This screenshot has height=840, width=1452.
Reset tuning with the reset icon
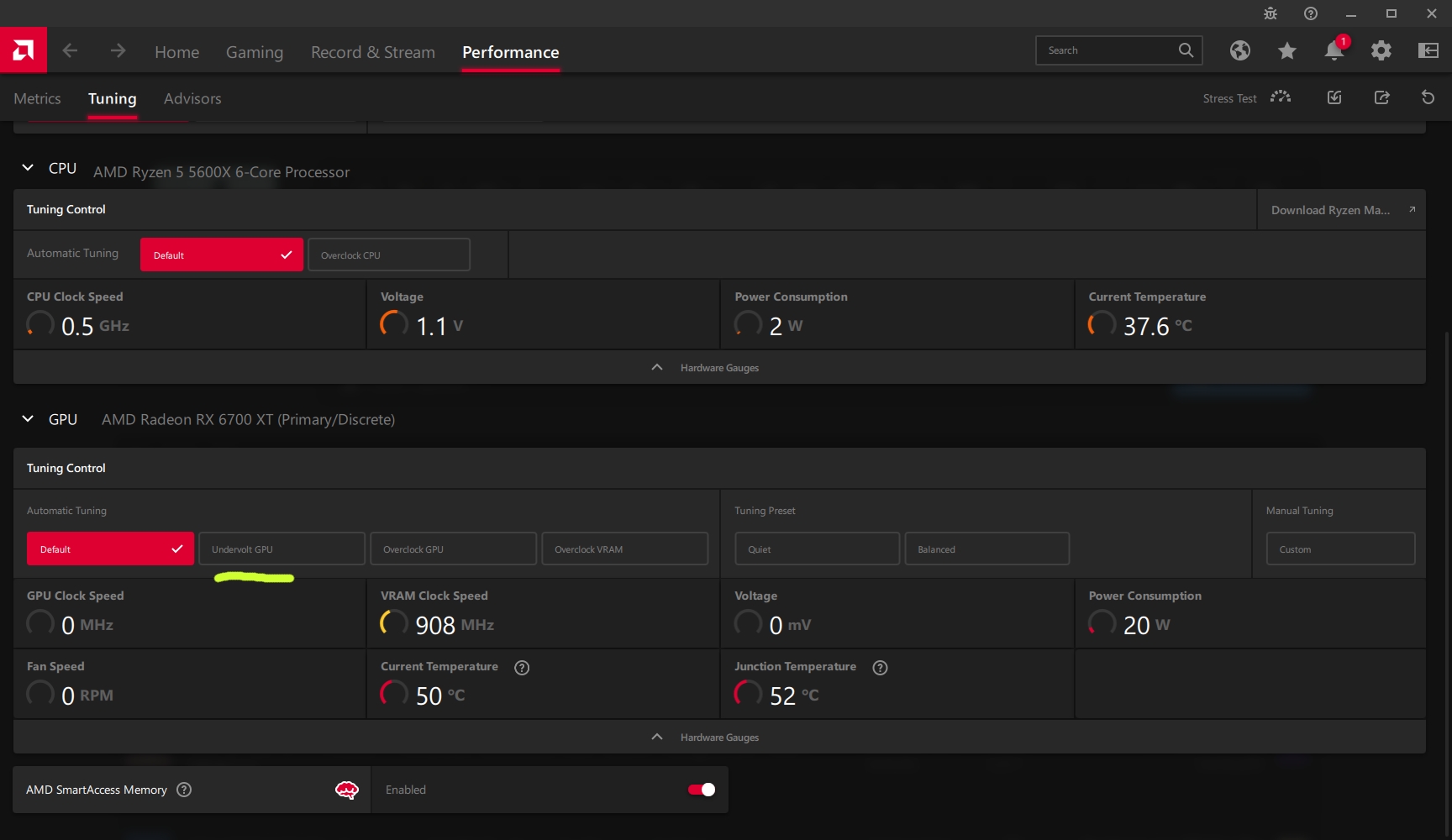point(1428,97)
